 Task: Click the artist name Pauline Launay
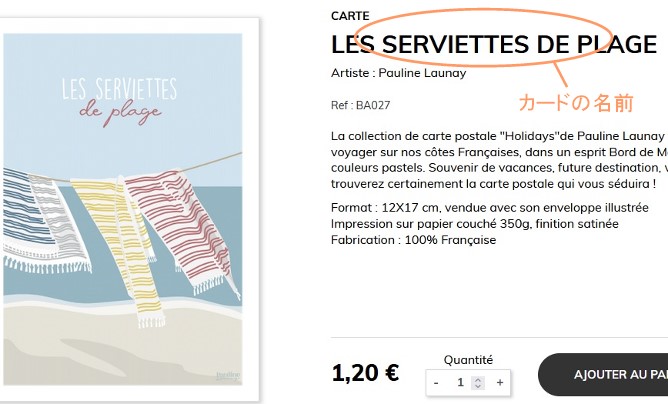pyautogui.click(x=422, y=73)
